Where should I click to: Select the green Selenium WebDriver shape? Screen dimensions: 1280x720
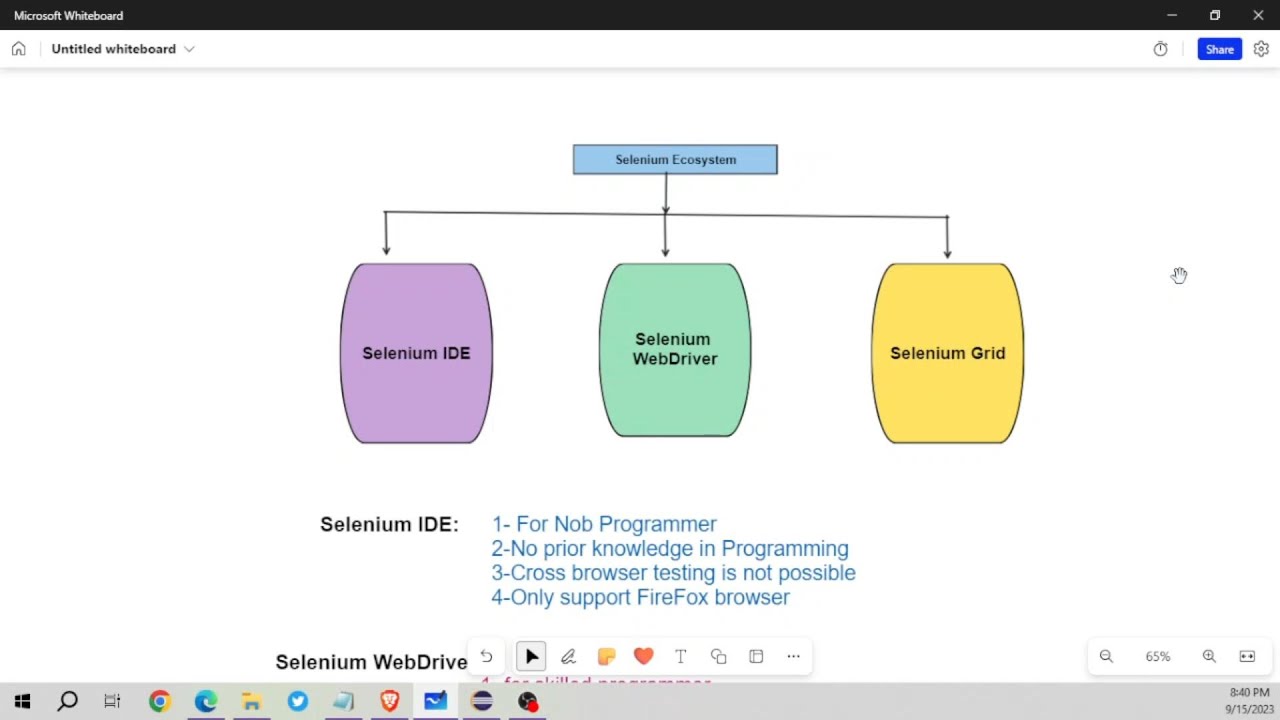point(675,350)
